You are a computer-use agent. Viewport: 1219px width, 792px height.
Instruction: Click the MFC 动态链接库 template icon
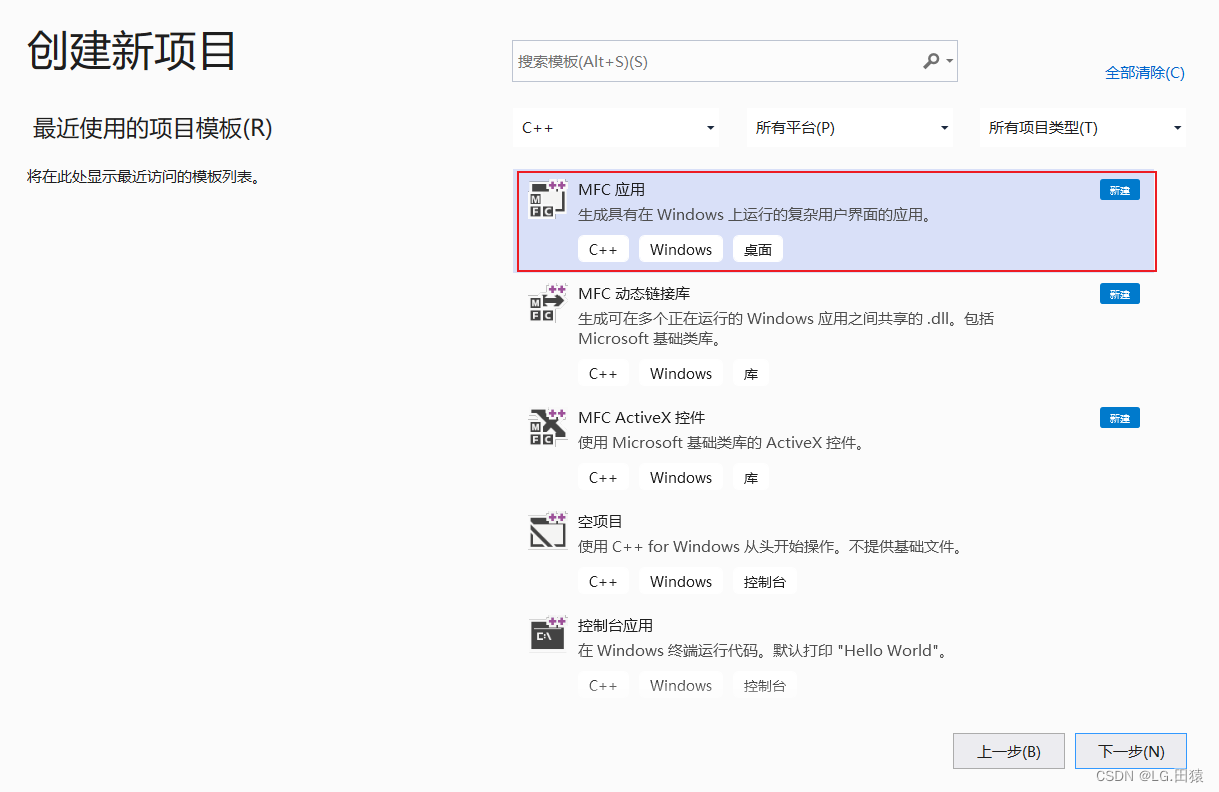[x=548, y=304]
